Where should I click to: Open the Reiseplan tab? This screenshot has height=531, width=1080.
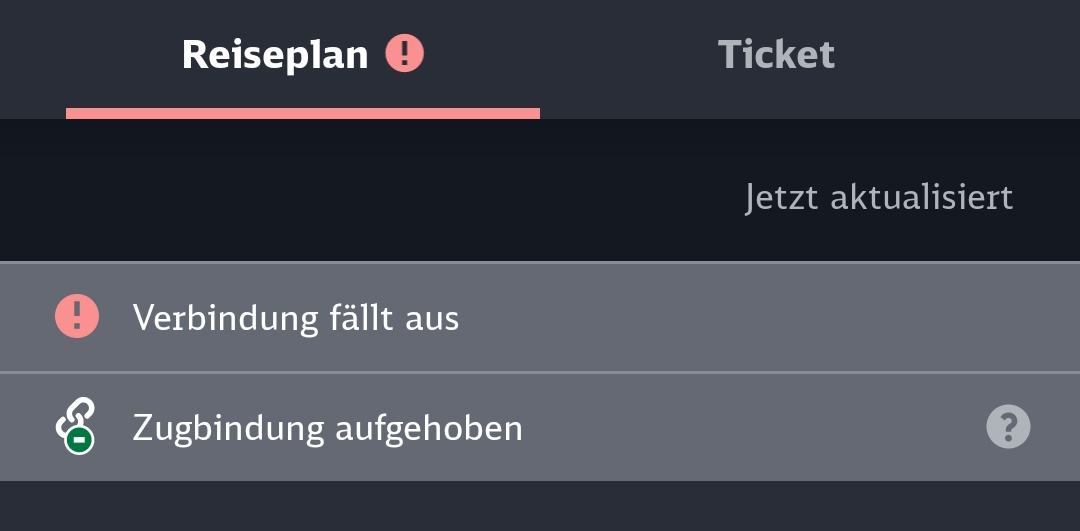pos(275,54)
